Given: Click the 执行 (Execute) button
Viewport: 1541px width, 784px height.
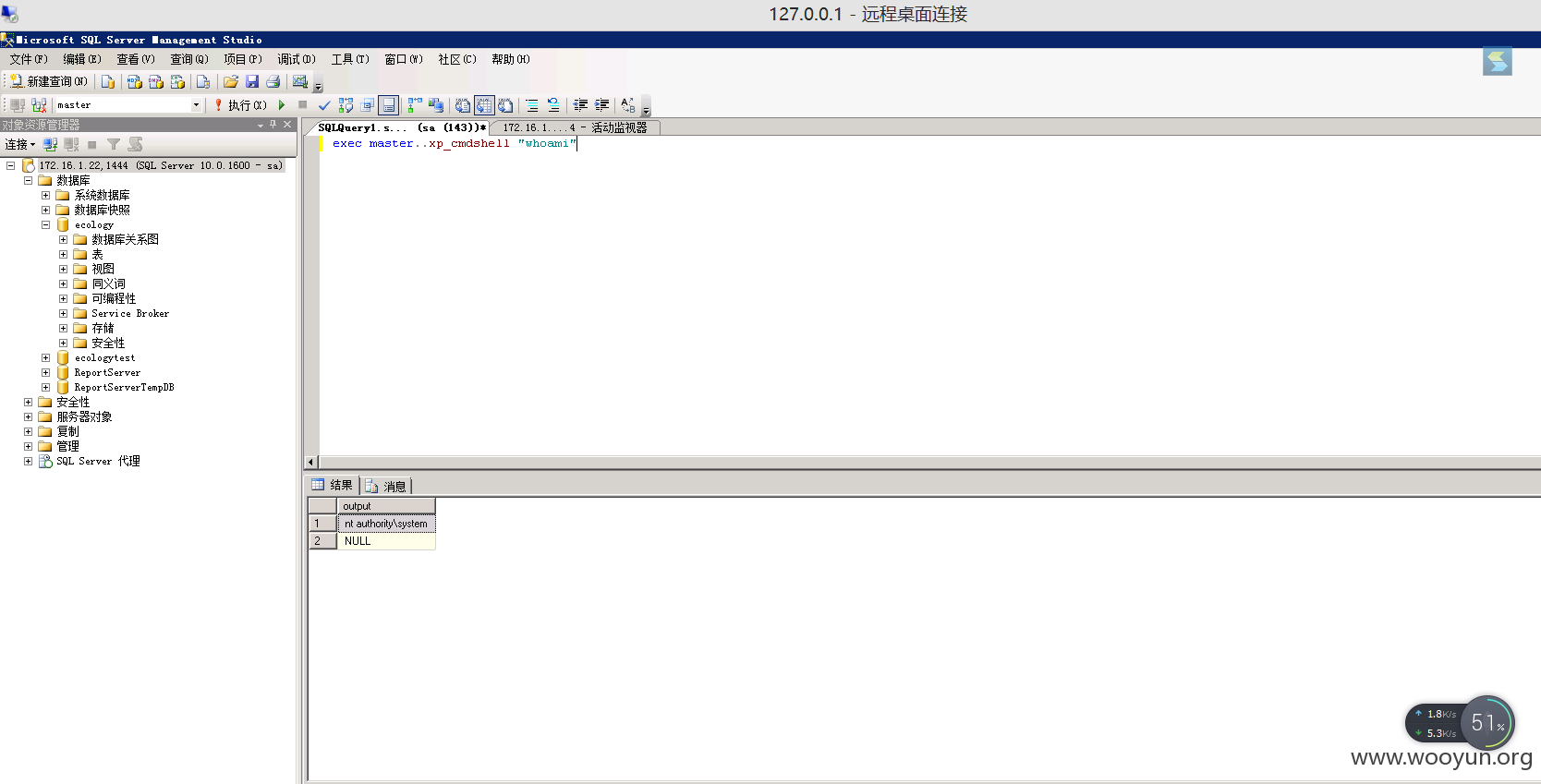Looking at the screenshot, I should click(240, 105).
